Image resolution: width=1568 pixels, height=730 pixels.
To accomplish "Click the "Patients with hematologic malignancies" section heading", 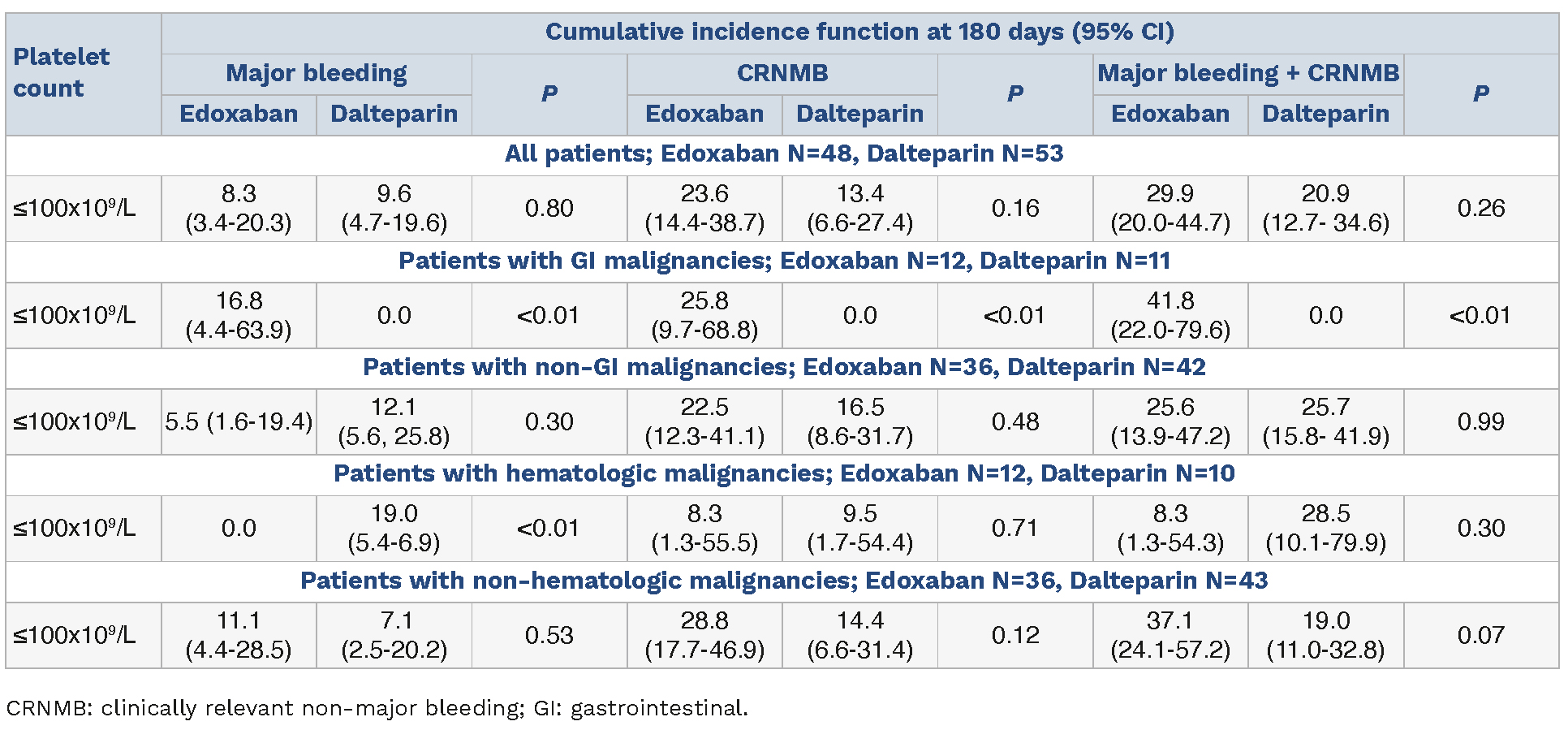I will coord(783,474).
